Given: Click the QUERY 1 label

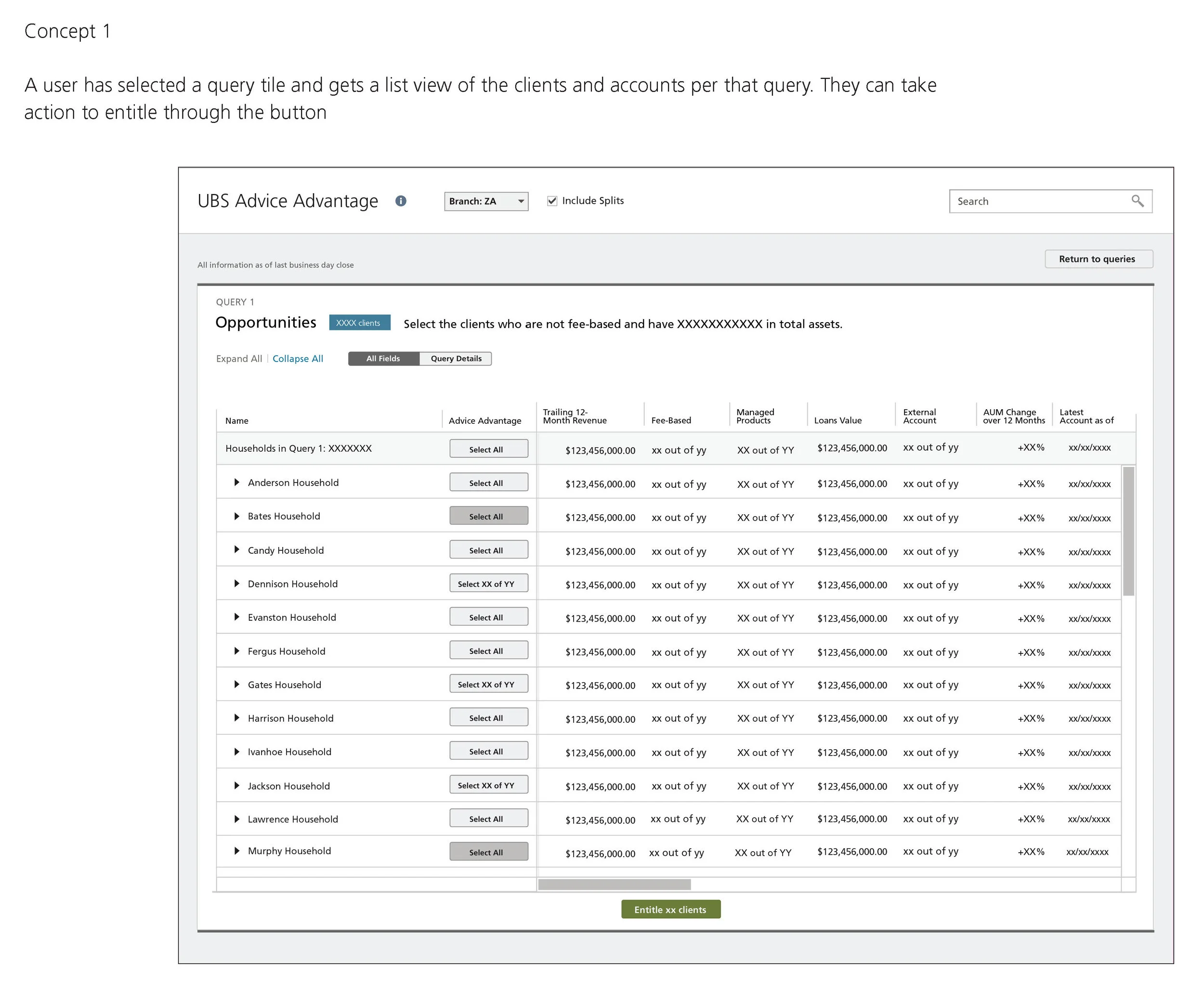Looking at the screenshot, I should click(x=235, y=302).
